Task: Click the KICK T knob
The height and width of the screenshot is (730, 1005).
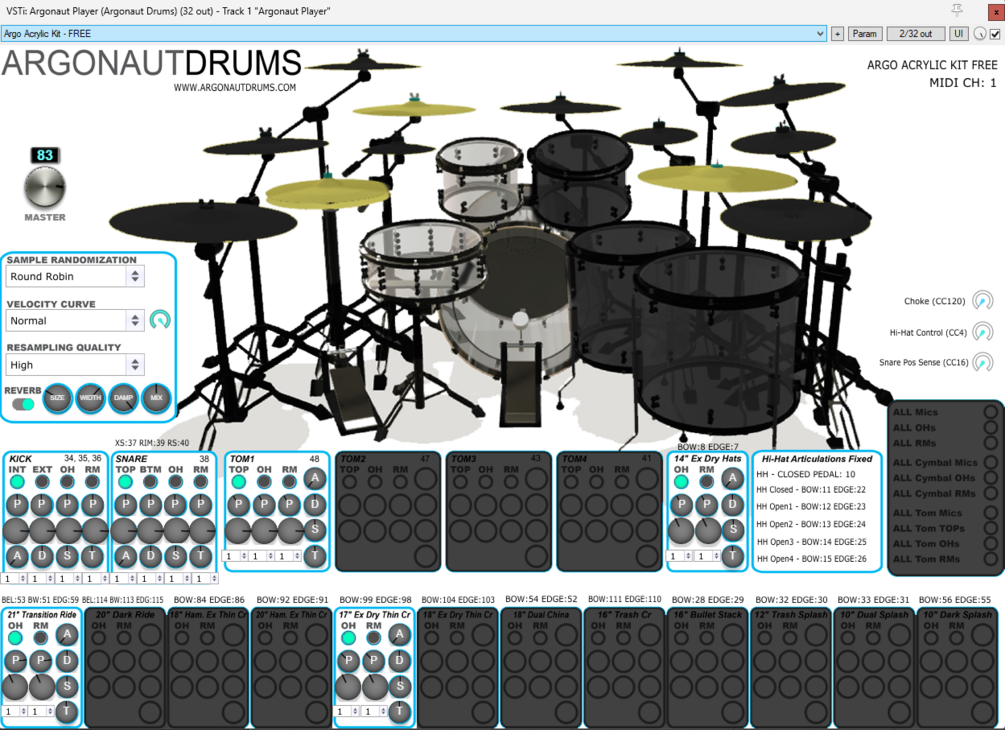Action: [x=92, y=556]
